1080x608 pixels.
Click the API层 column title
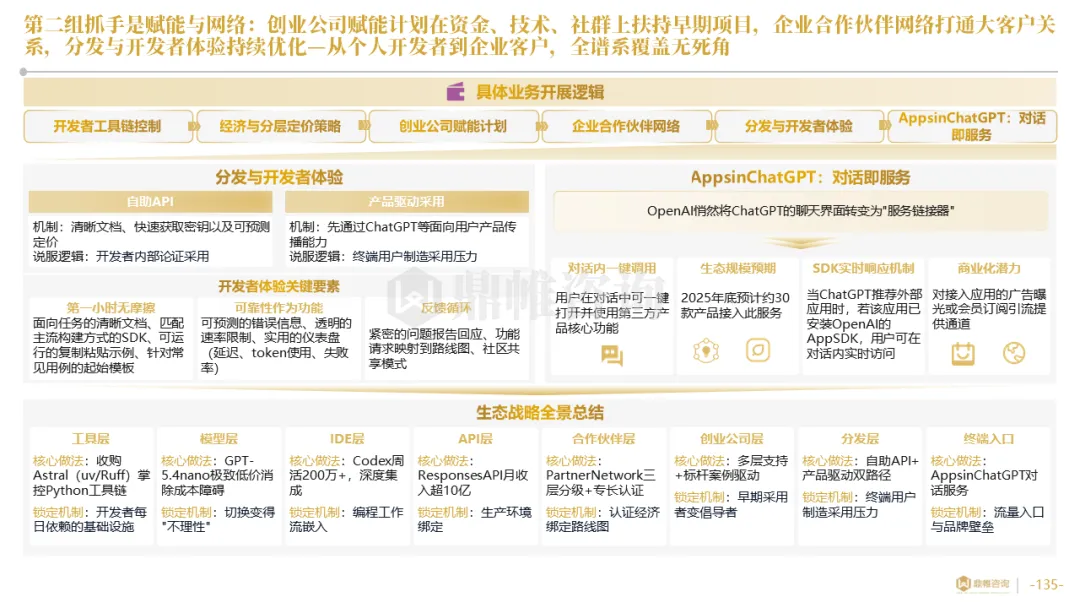click(x=475, y=439)
